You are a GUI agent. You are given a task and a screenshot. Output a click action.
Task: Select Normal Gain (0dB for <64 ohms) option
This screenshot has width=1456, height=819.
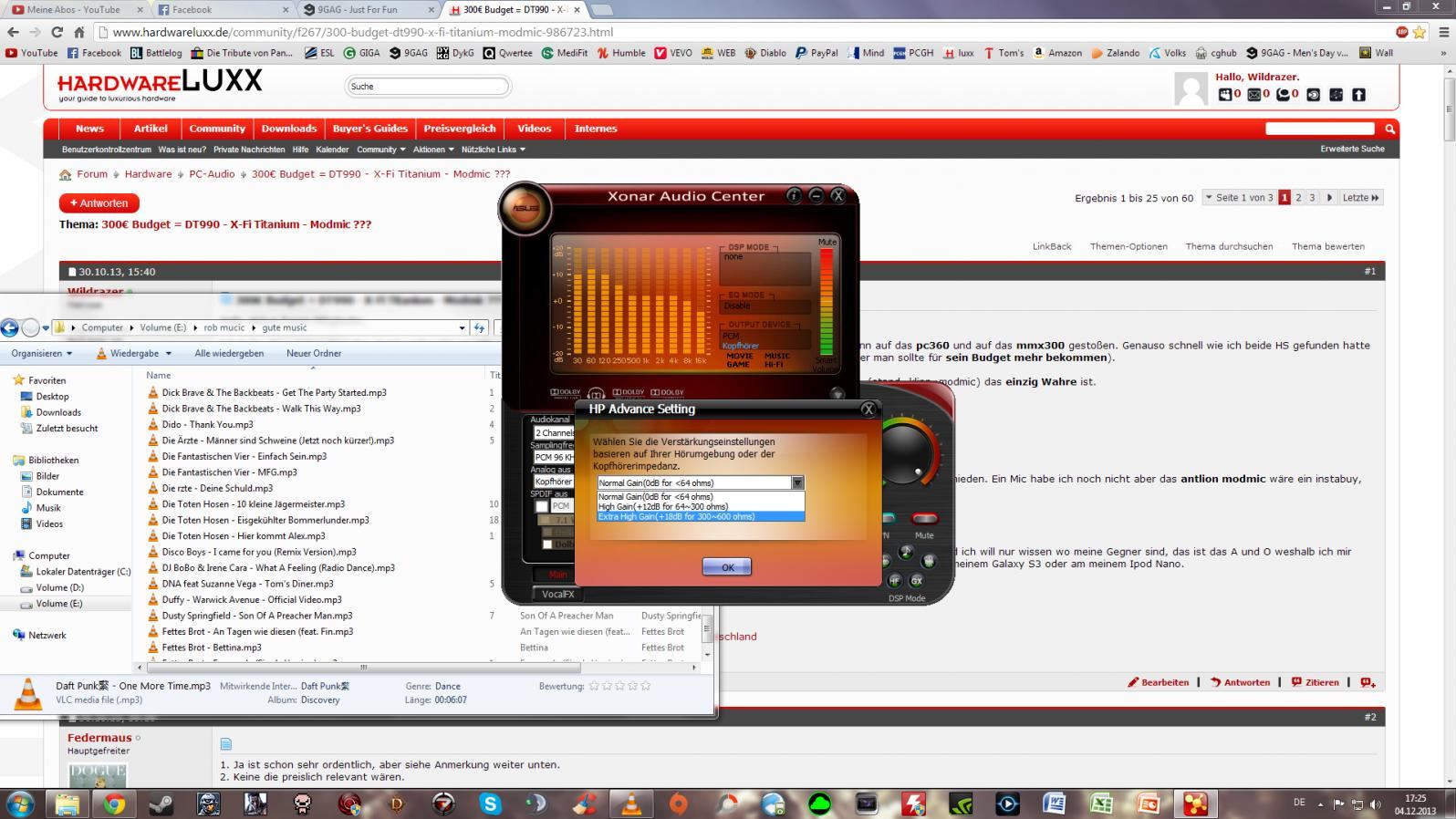701,497
